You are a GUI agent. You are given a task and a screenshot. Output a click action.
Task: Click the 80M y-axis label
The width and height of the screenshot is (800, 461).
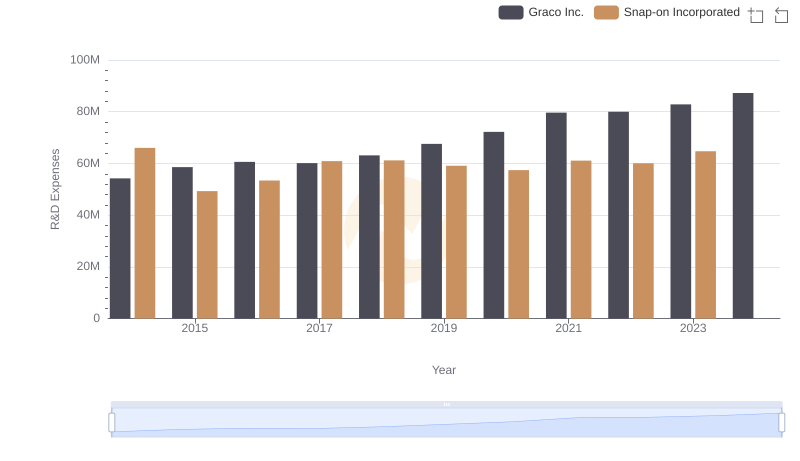click(x=88, y=111)
